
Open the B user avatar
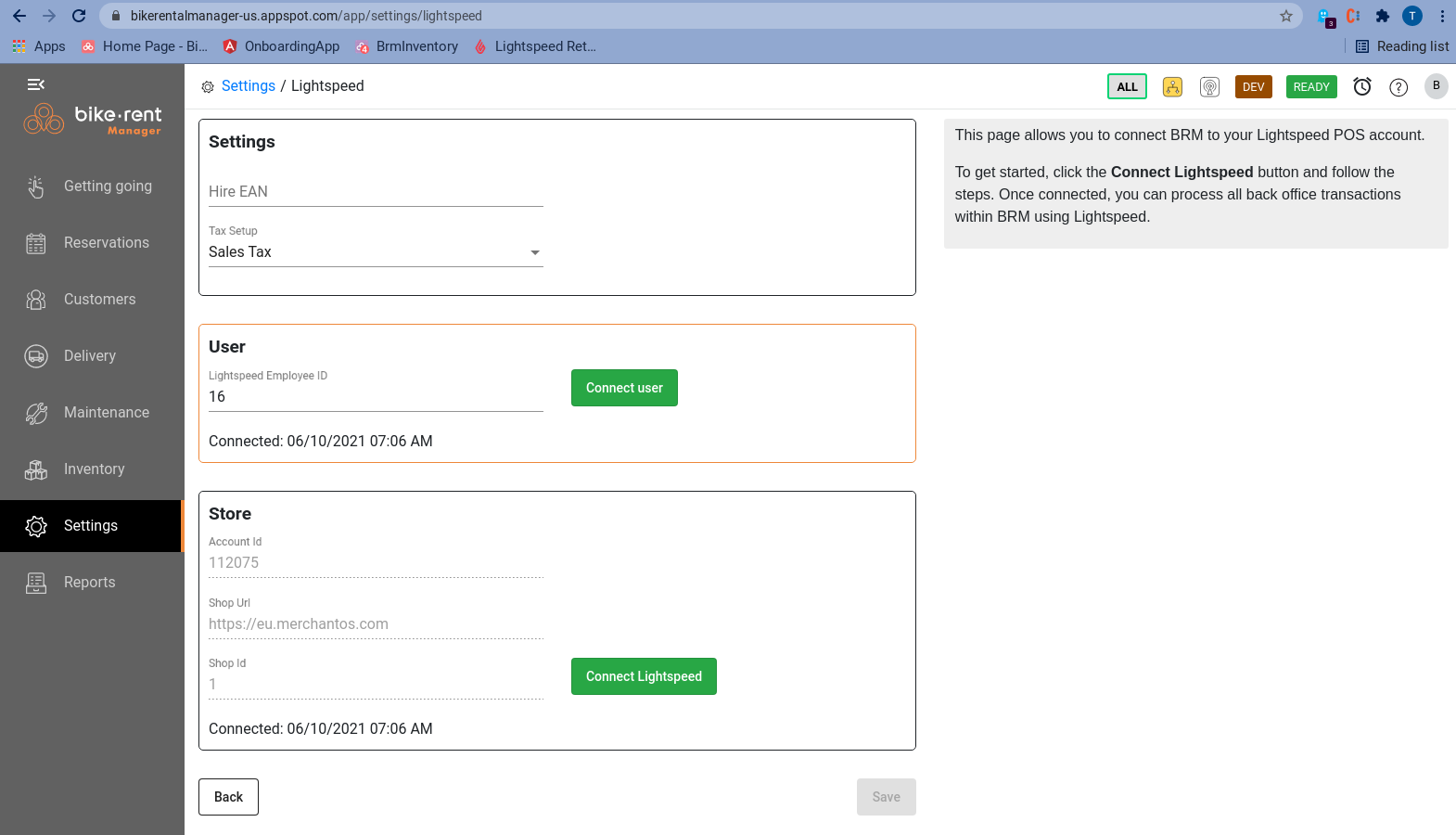pos(1437,85)
